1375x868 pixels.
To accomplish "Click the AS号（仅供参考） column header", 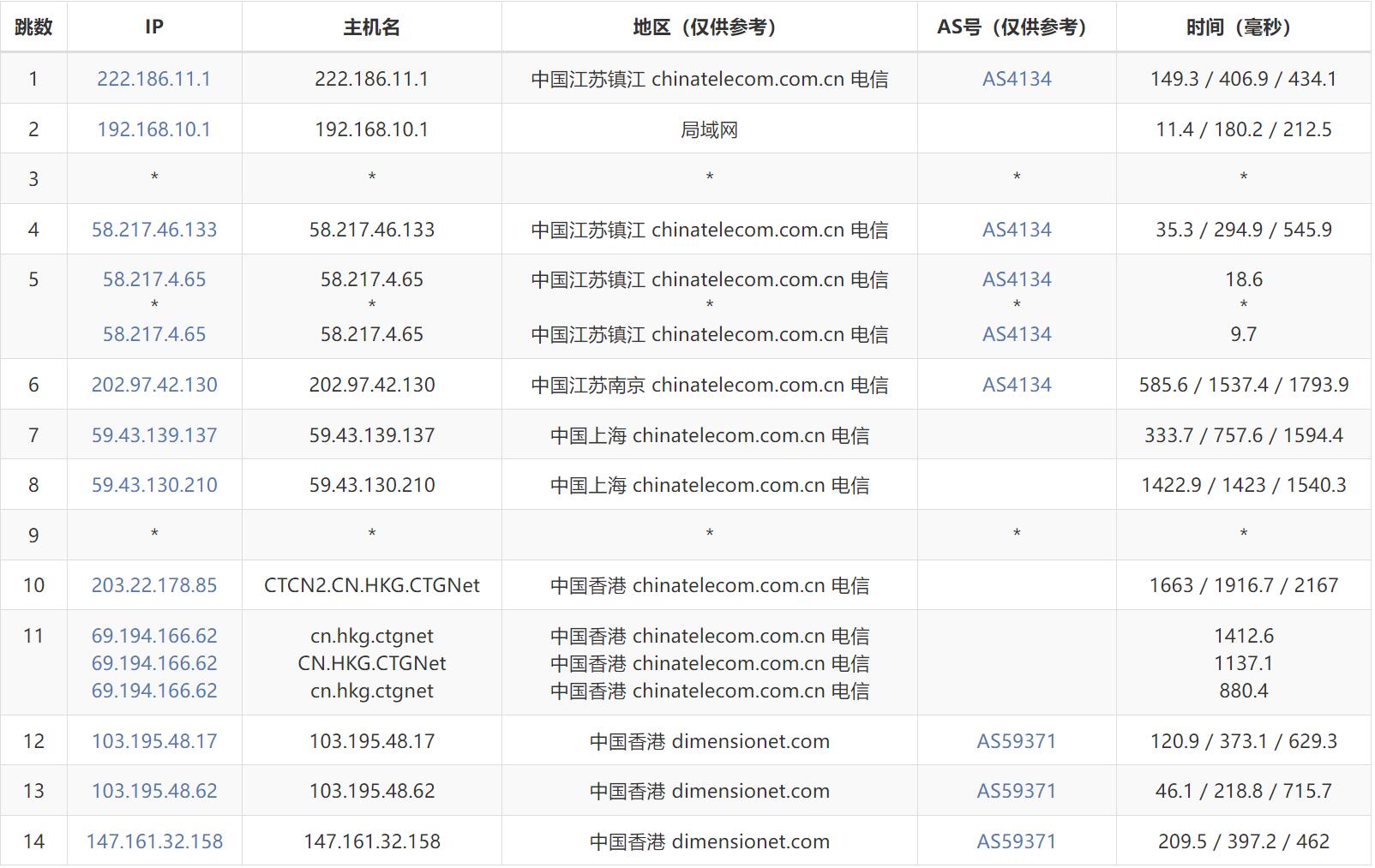I will tap(1017, 27).
